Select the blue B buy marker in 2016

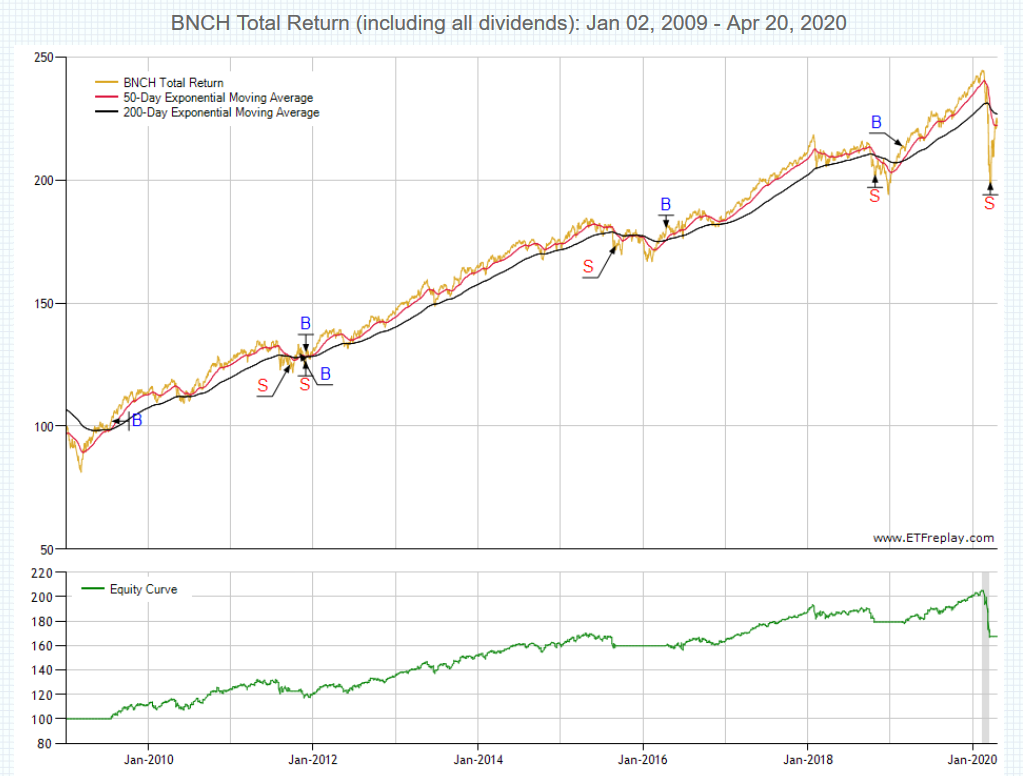point(665,205)
